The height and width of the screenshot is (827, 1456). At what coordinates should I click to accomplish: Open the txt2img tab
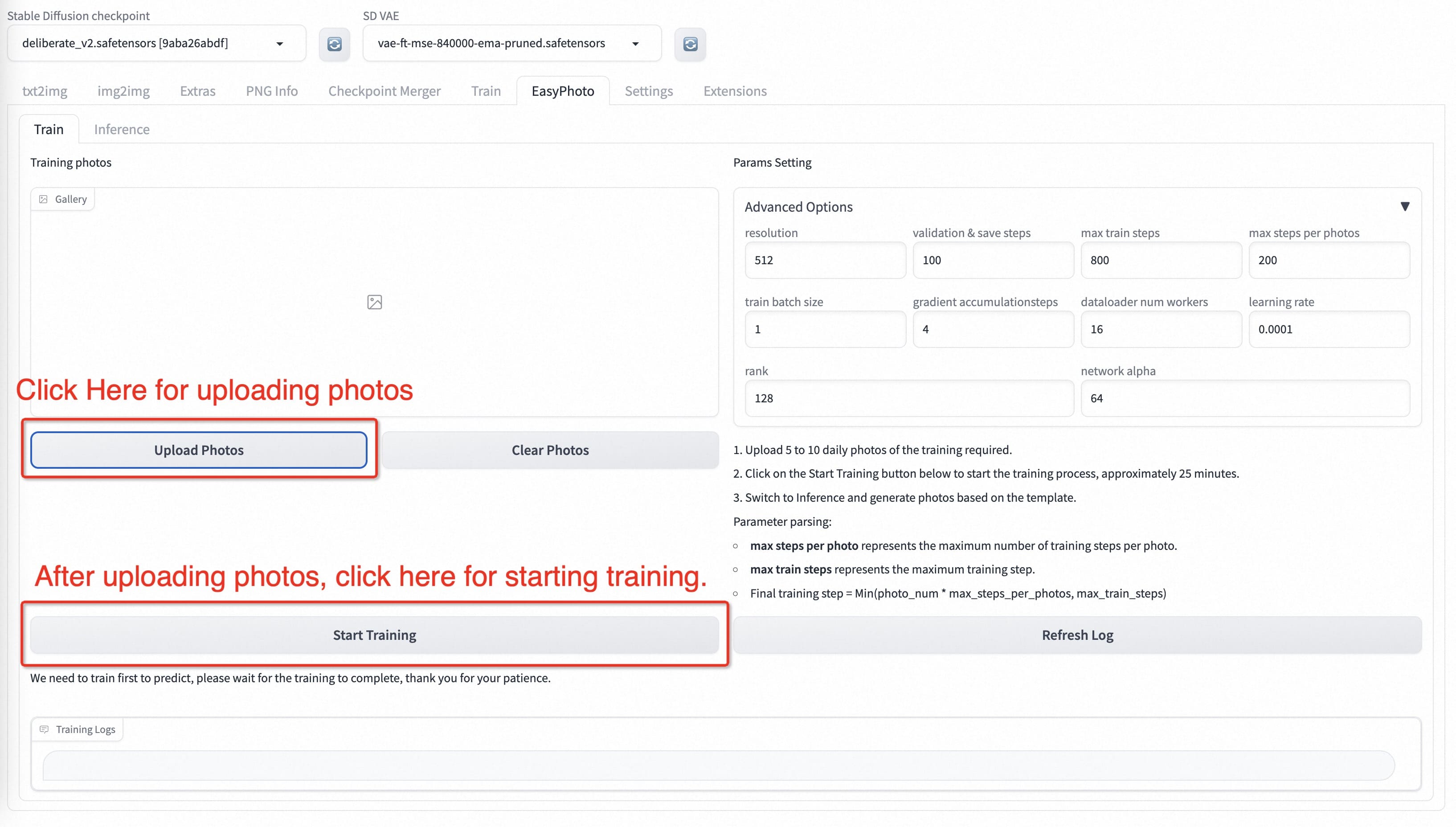pyautogui.click(x=44, y=91)
